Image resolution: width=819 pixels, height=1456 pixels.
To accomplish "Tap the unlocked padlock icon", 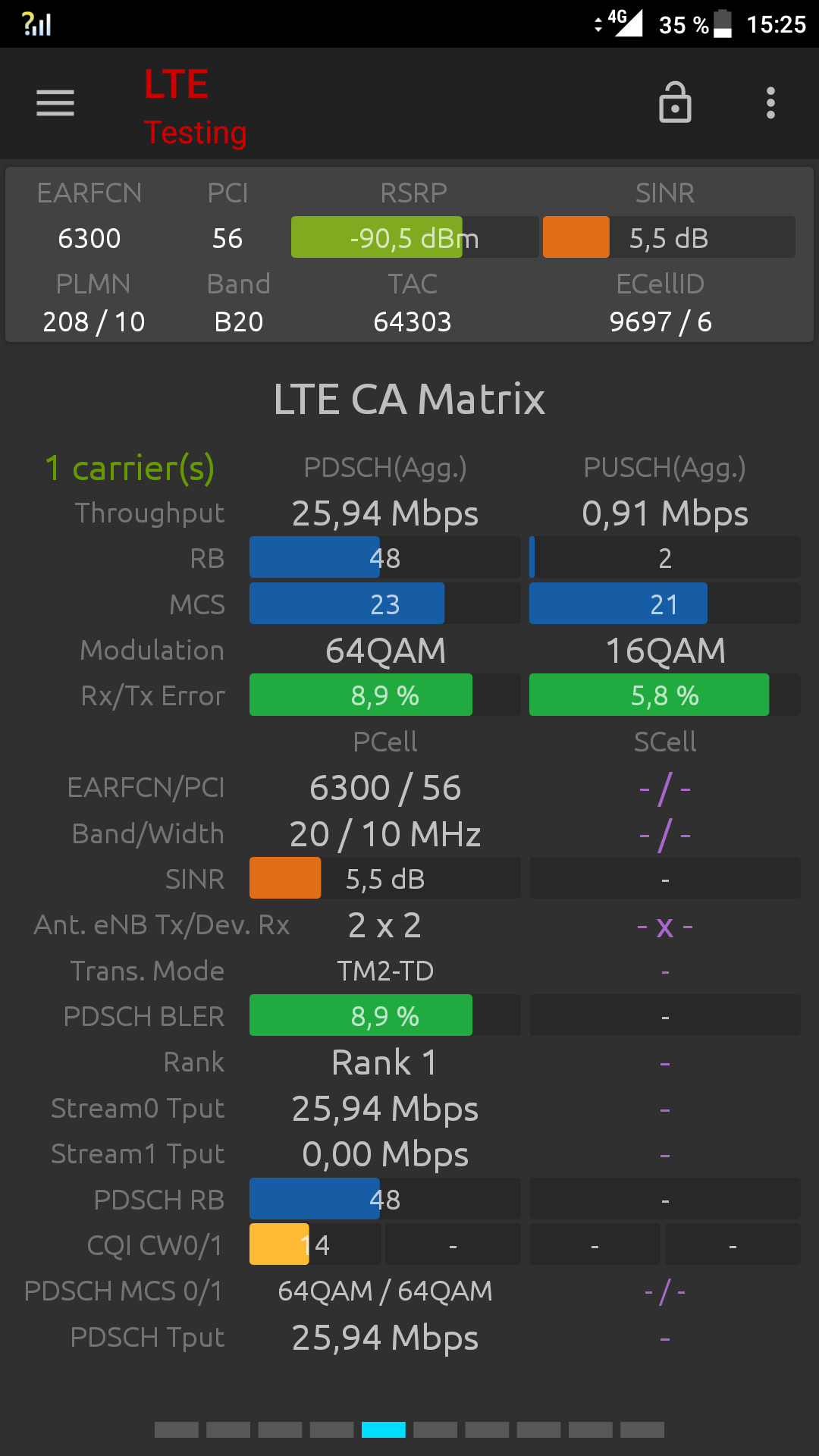I will click(x=675, y=102).
